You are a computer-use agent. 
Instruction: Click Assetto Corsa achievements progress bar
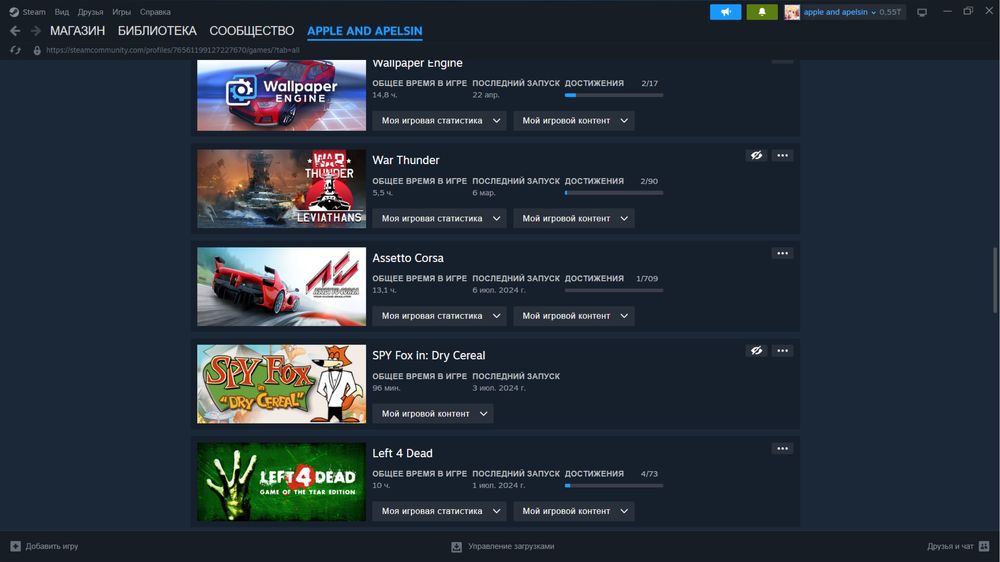pyautogui.click(x=614, y=290)
